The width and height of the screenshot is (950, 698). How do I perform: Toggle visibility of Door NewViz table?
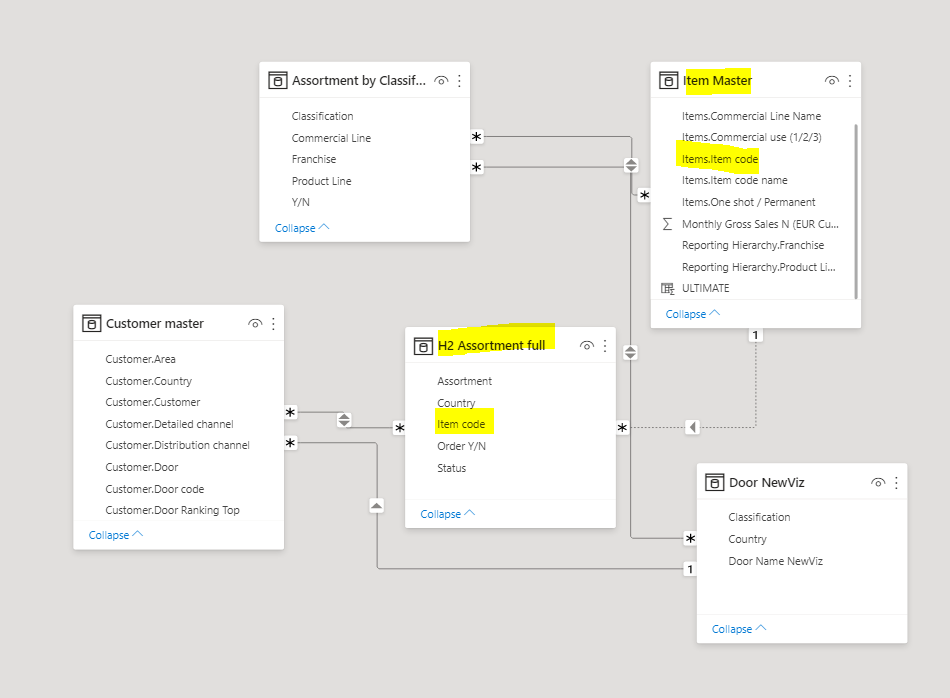pos(878,483)
